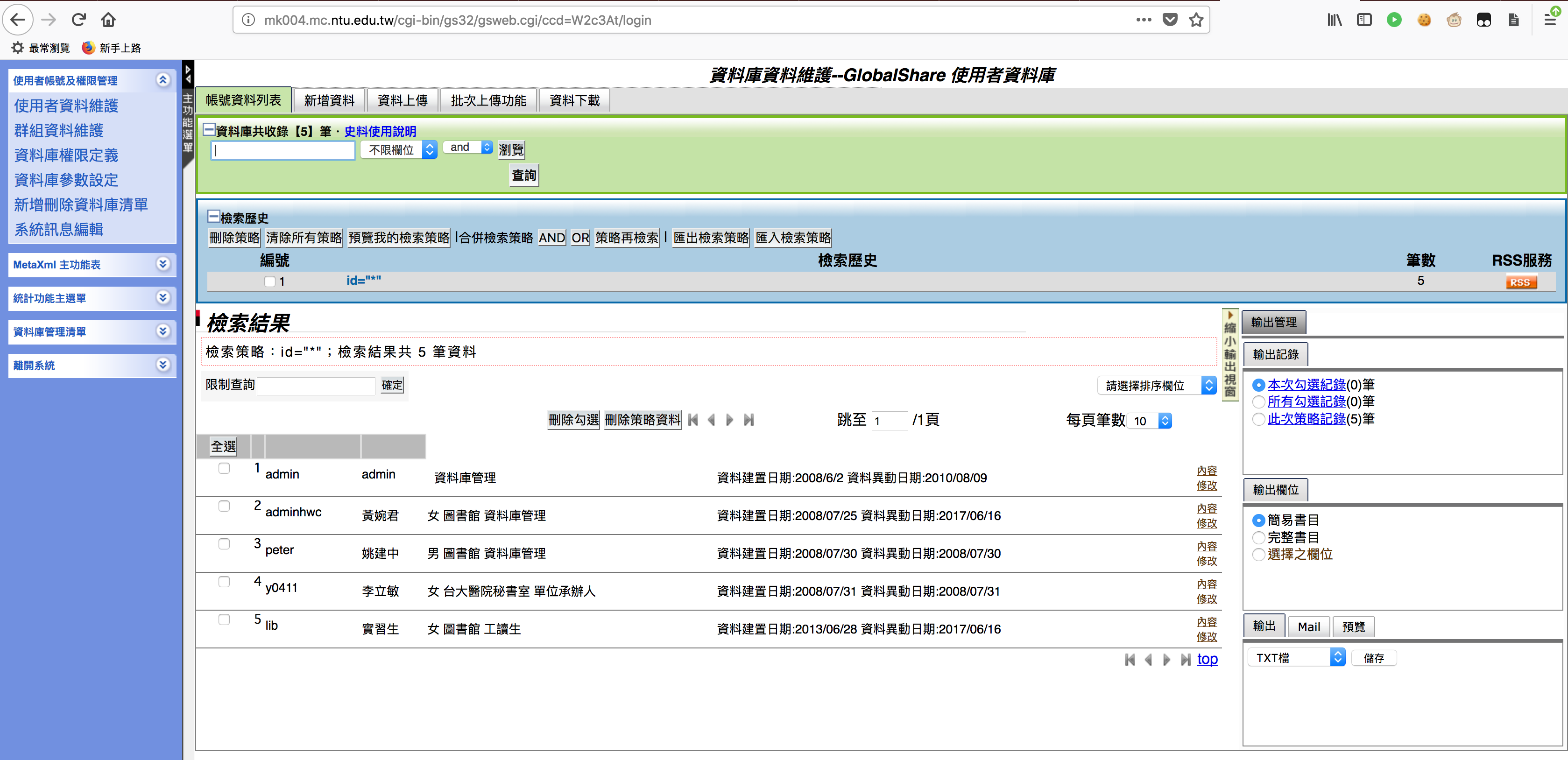Click the 查詢 search button
Image resolution: width=1568 pixels, height=760 pixels.
523,176
